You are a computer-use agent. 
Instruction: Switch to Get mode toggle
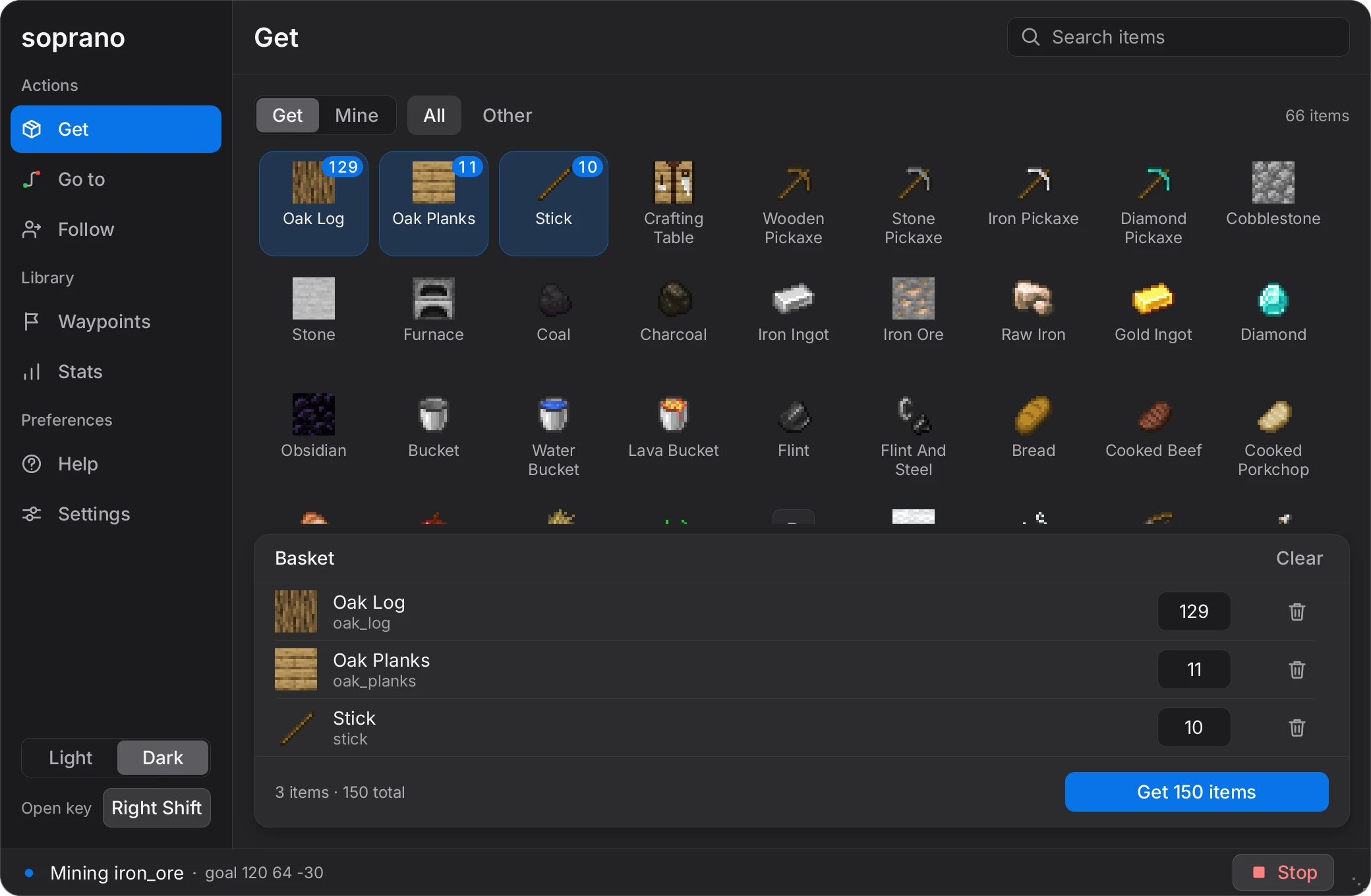pos(287,115)
